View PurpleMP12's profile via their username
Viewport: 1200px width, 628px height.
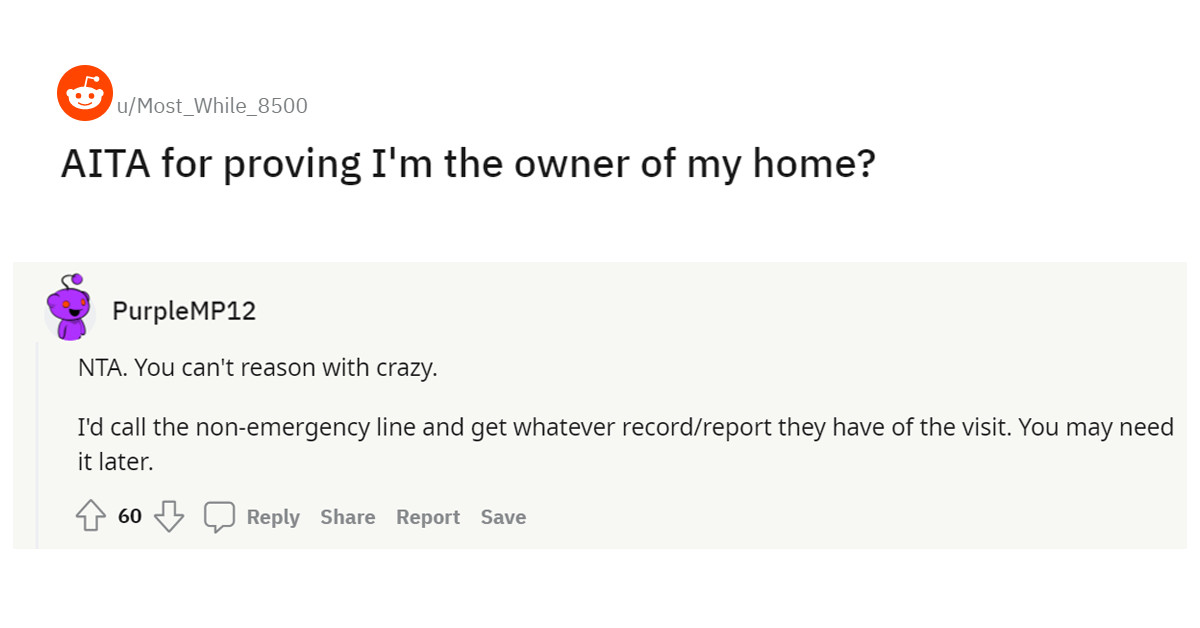coord(183,311)
